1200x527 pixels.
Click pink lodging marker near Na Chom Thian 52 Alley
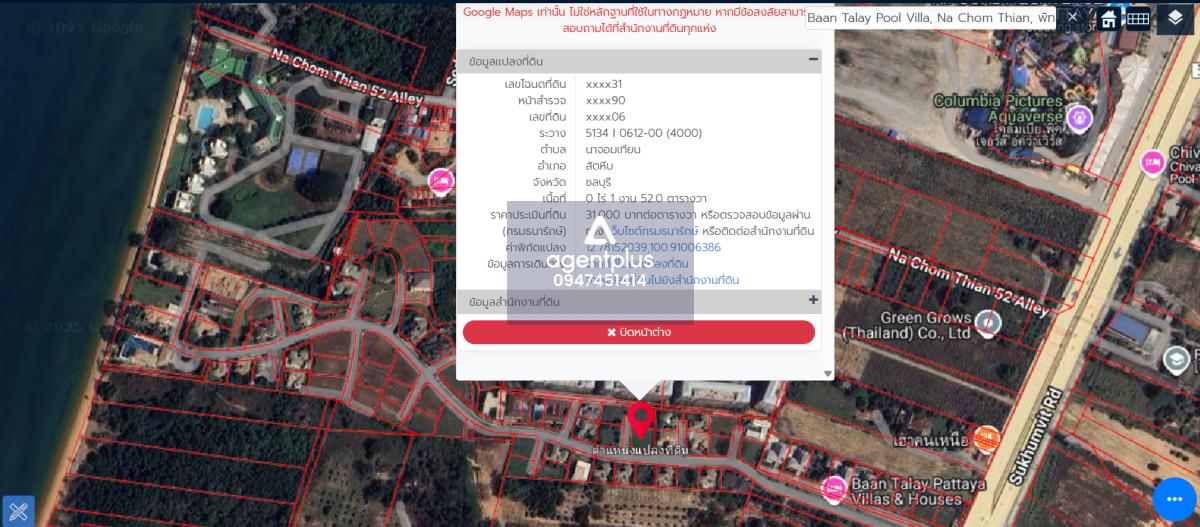click(x=440, y=181)
